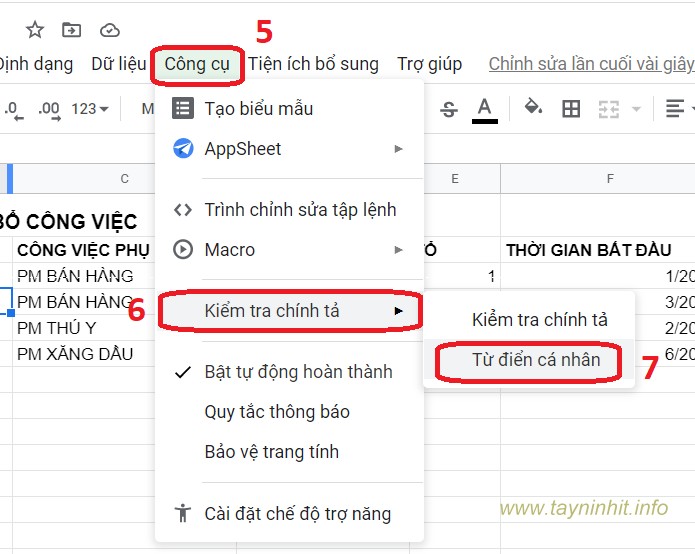Click the increase decimal places button
Image resolution: width=695 pixels, height=554 pixels.
48,108
